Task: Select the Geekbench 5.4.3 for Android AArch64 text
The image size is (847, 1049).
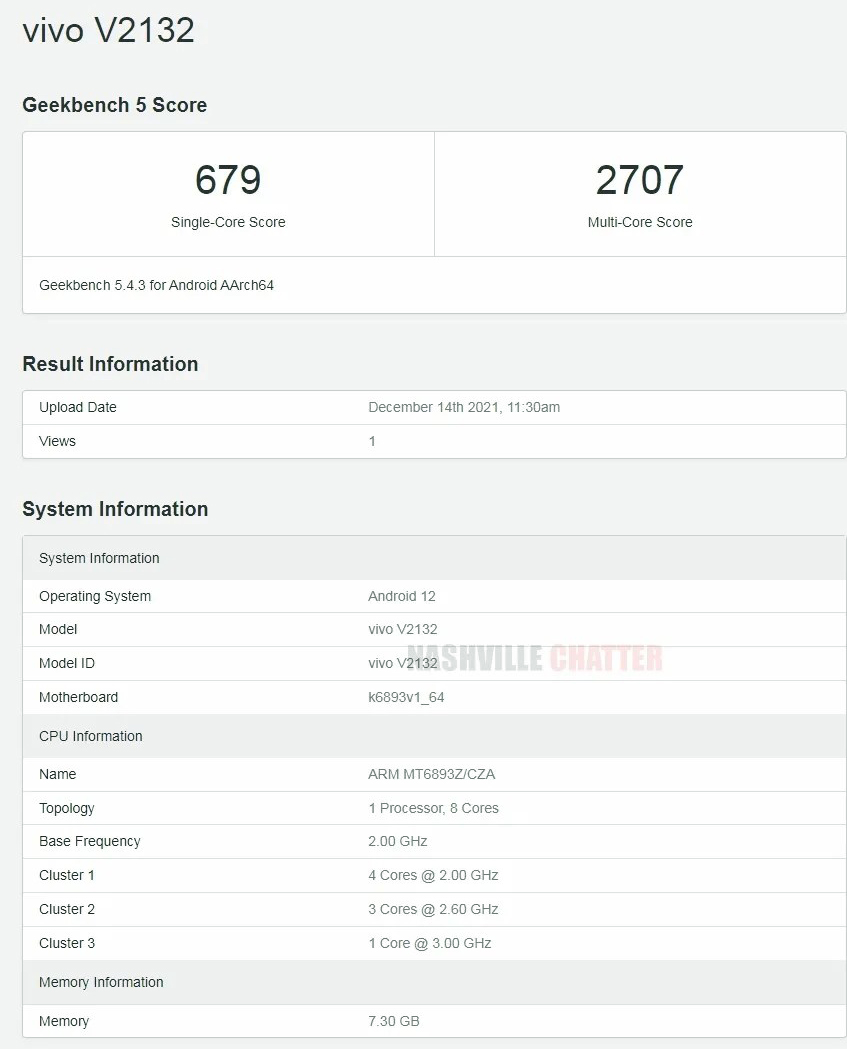Action: 156,285
